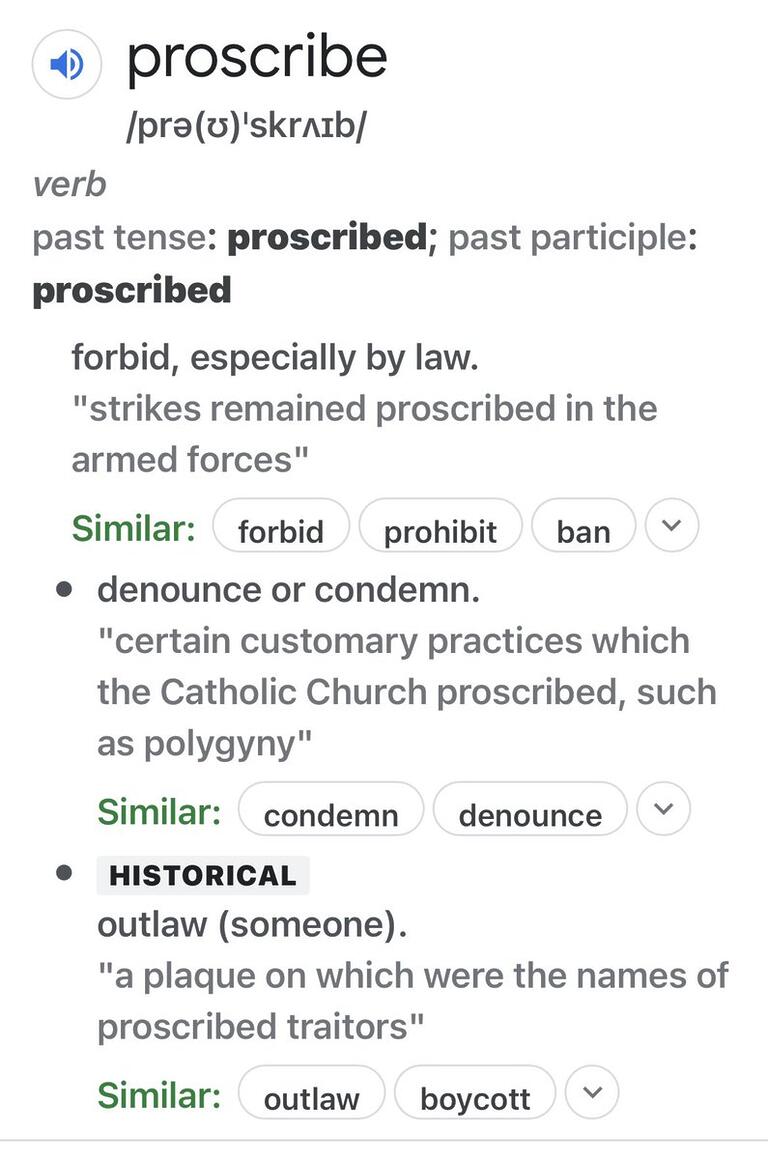Click the 'outlaw (someone)' definition

252,925
